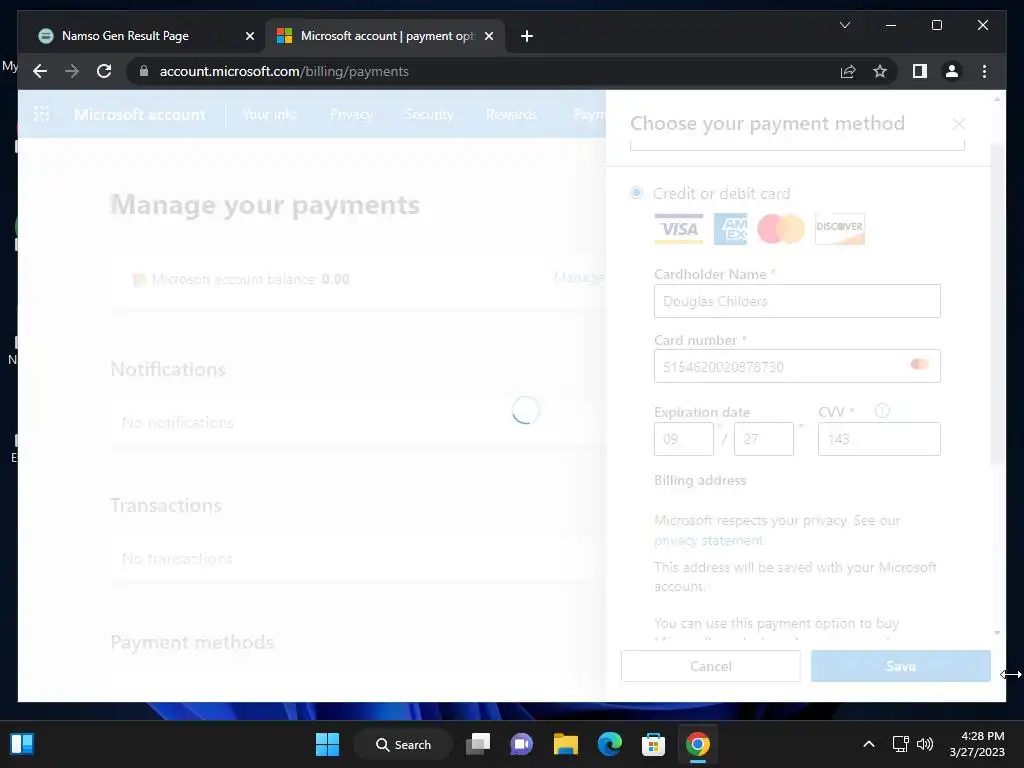
Task: Open the Privacy menu item
Action: (x=351, y=114)
